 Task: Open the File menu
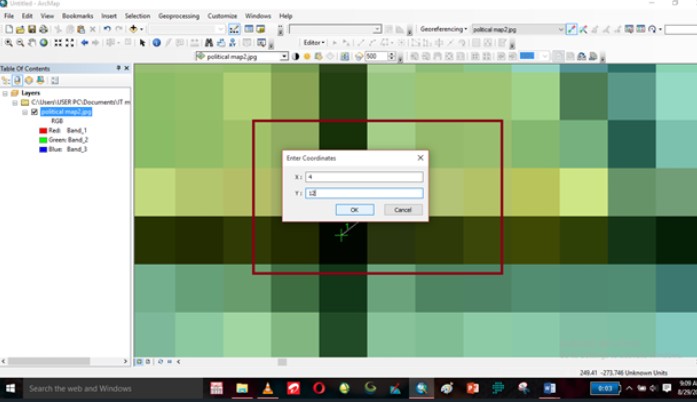tap(9, 16)
